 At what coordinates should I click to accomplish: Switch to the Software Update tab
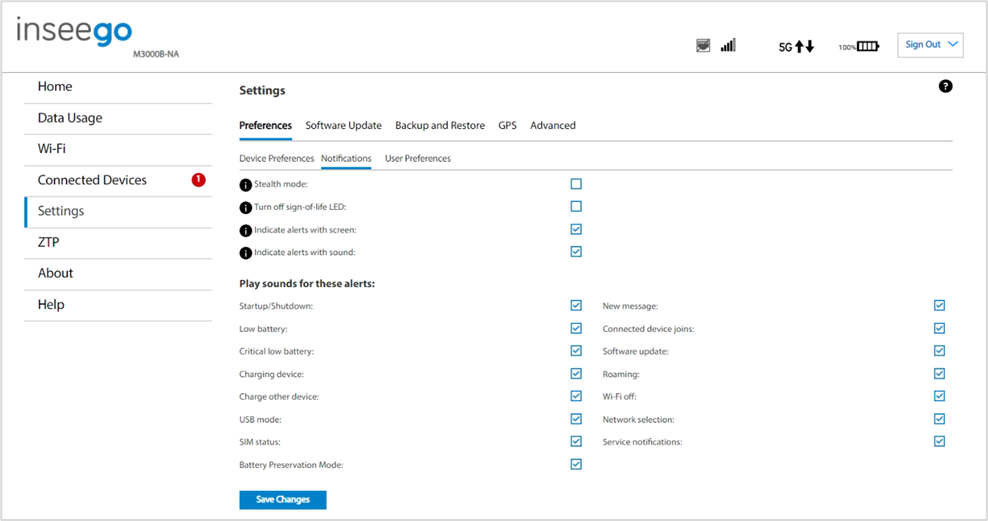(x=343, y=125)
